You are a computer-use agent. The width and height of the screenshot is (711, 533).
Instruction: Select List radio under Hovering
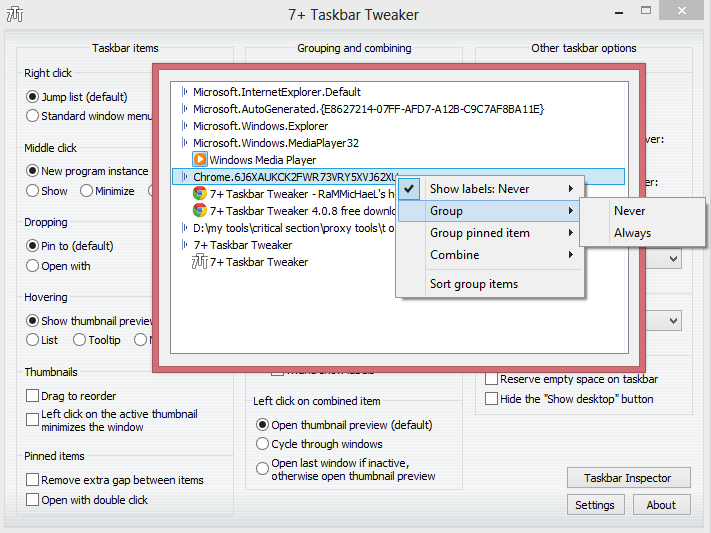tap(32, 340)
